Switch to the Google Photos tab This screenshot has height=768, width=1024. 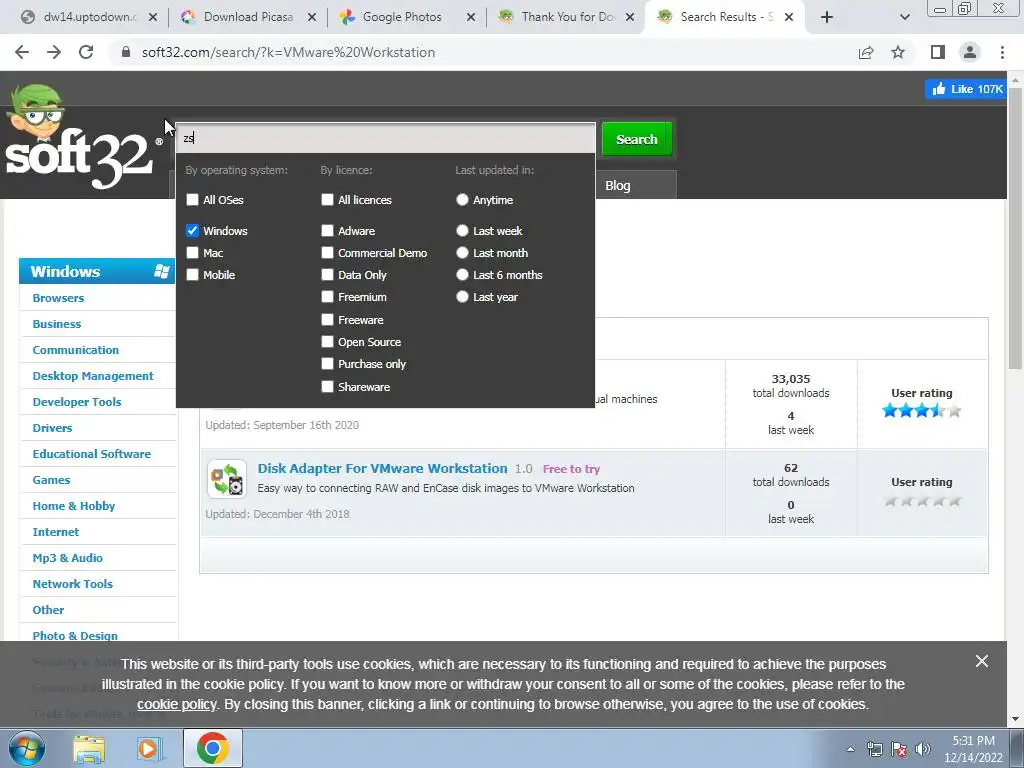pyautogui.click(x=404, y=17)
